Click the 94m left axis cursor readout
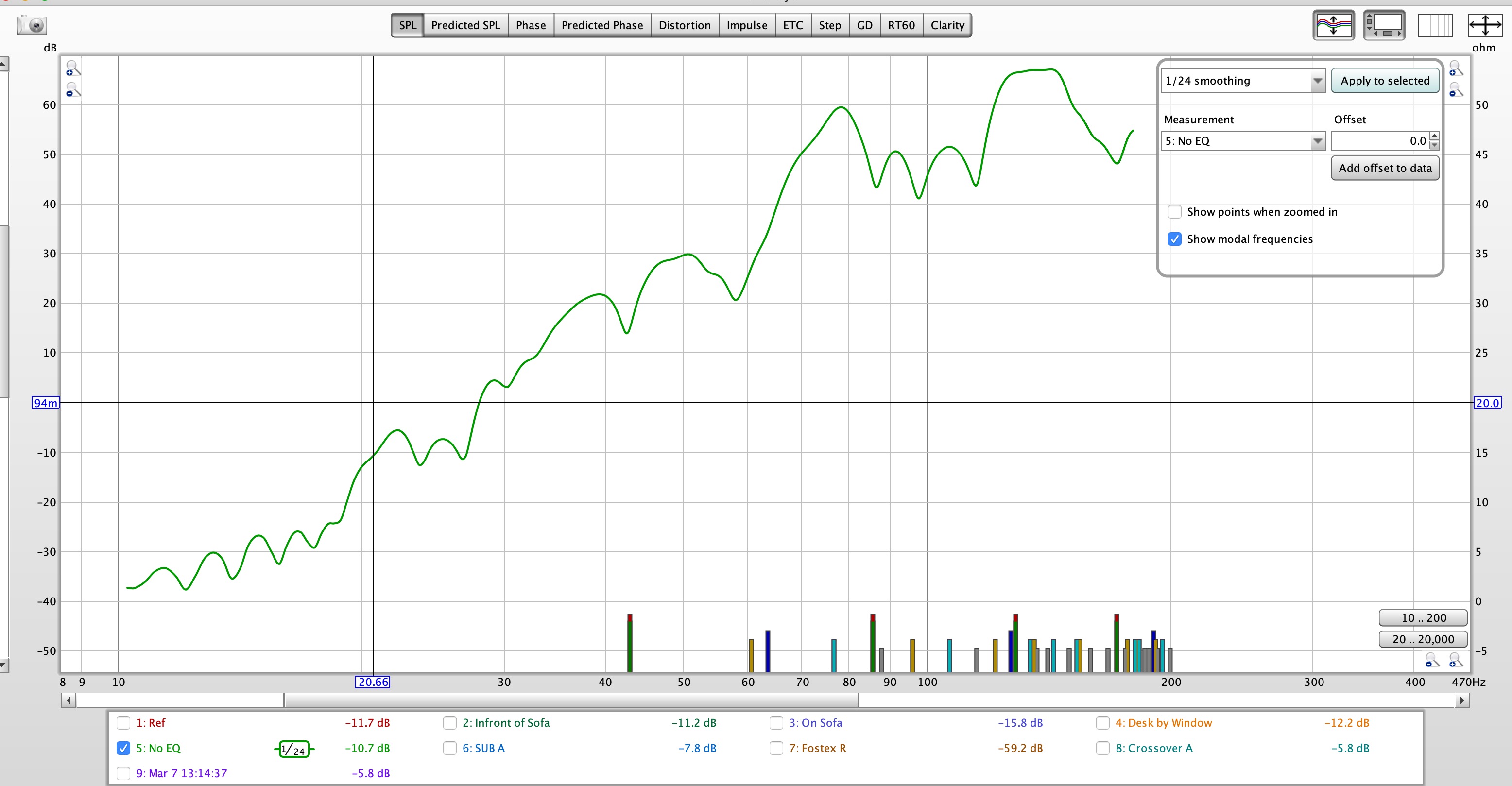Image resolution: width=1512 pixels, height=786 pixels. [45, 403]
